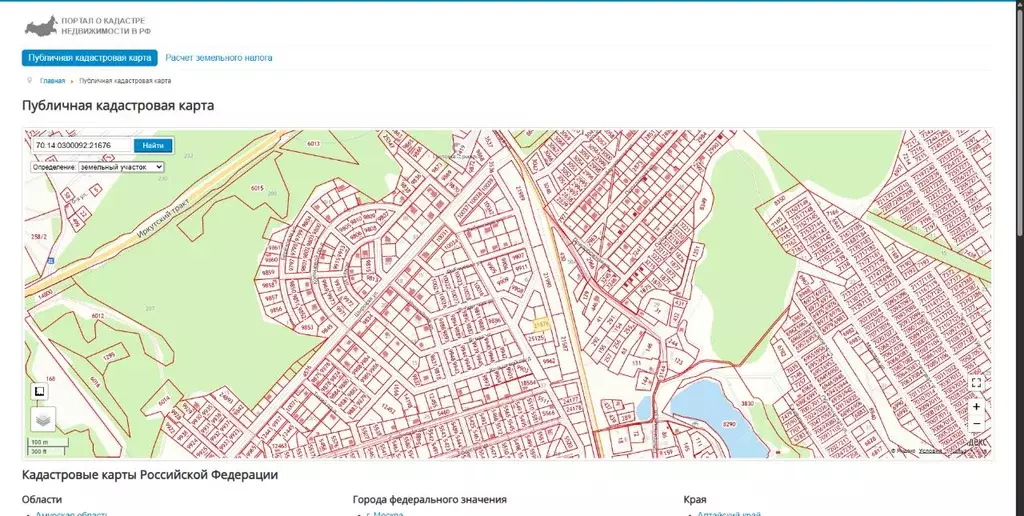Screen dimensions: 1024x516
Task: Open the 'г. Москва' city link
Action: coord(384,514)
